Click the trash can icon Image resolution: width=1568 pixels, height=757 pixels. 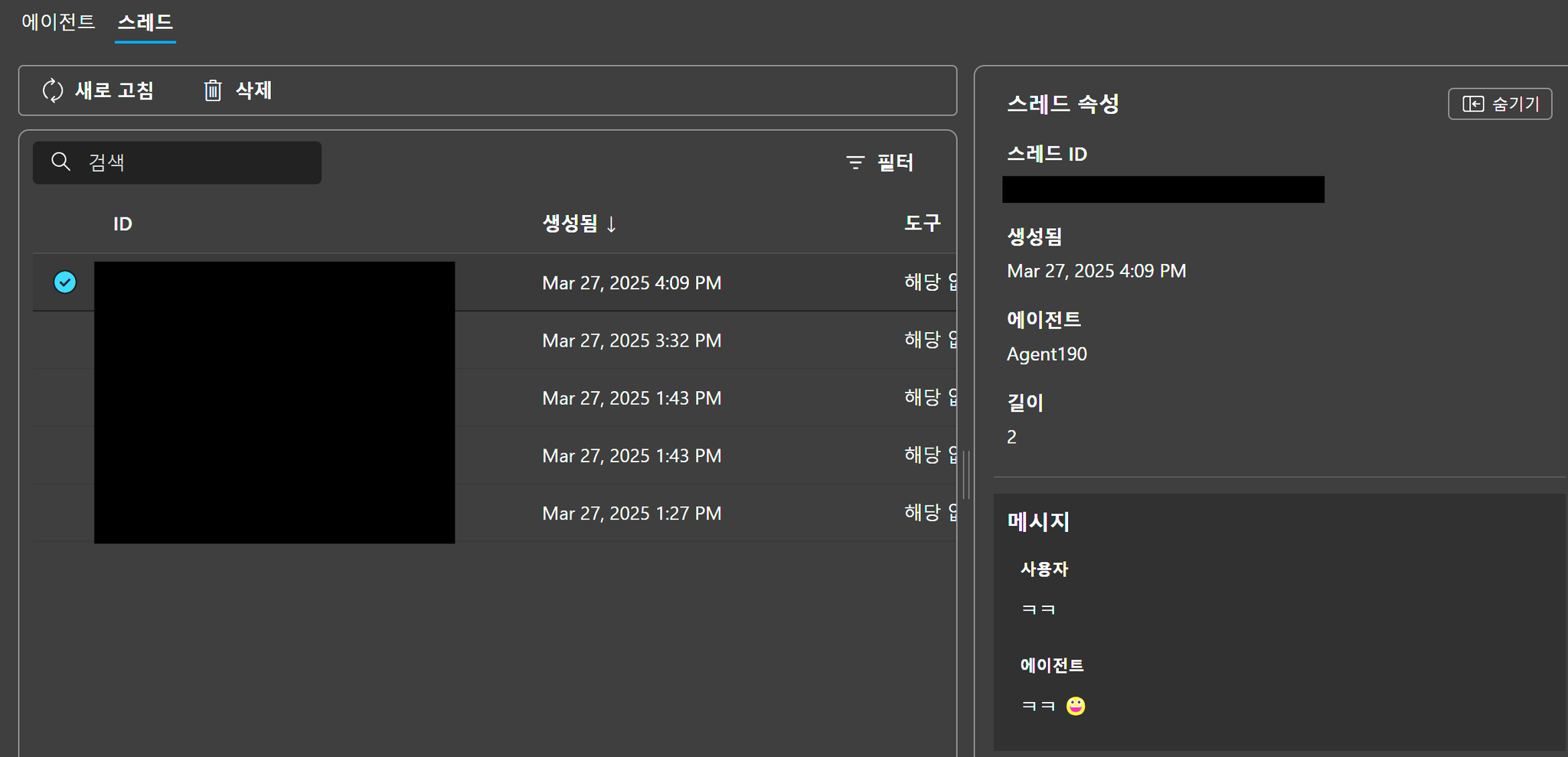point(213,90)
